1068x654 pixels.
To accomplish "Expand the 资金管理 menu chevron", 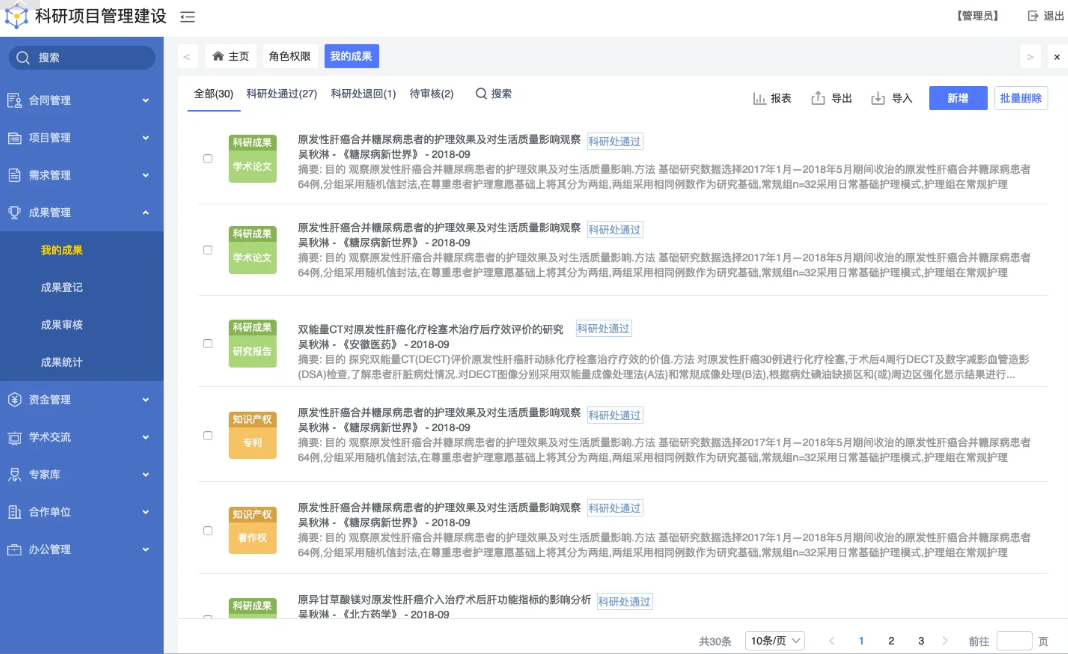I will pos(146,400).
